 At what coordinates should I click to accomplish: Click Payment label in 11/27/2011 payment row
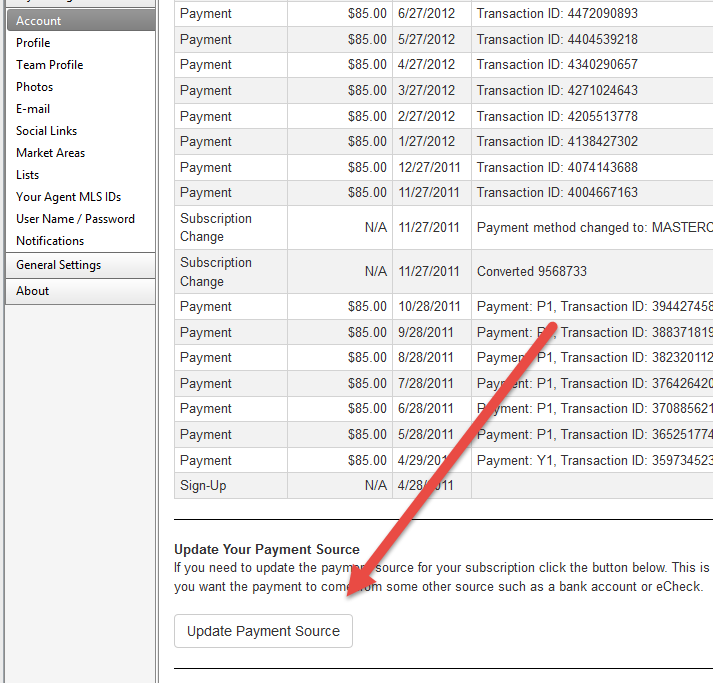point(206,193)
